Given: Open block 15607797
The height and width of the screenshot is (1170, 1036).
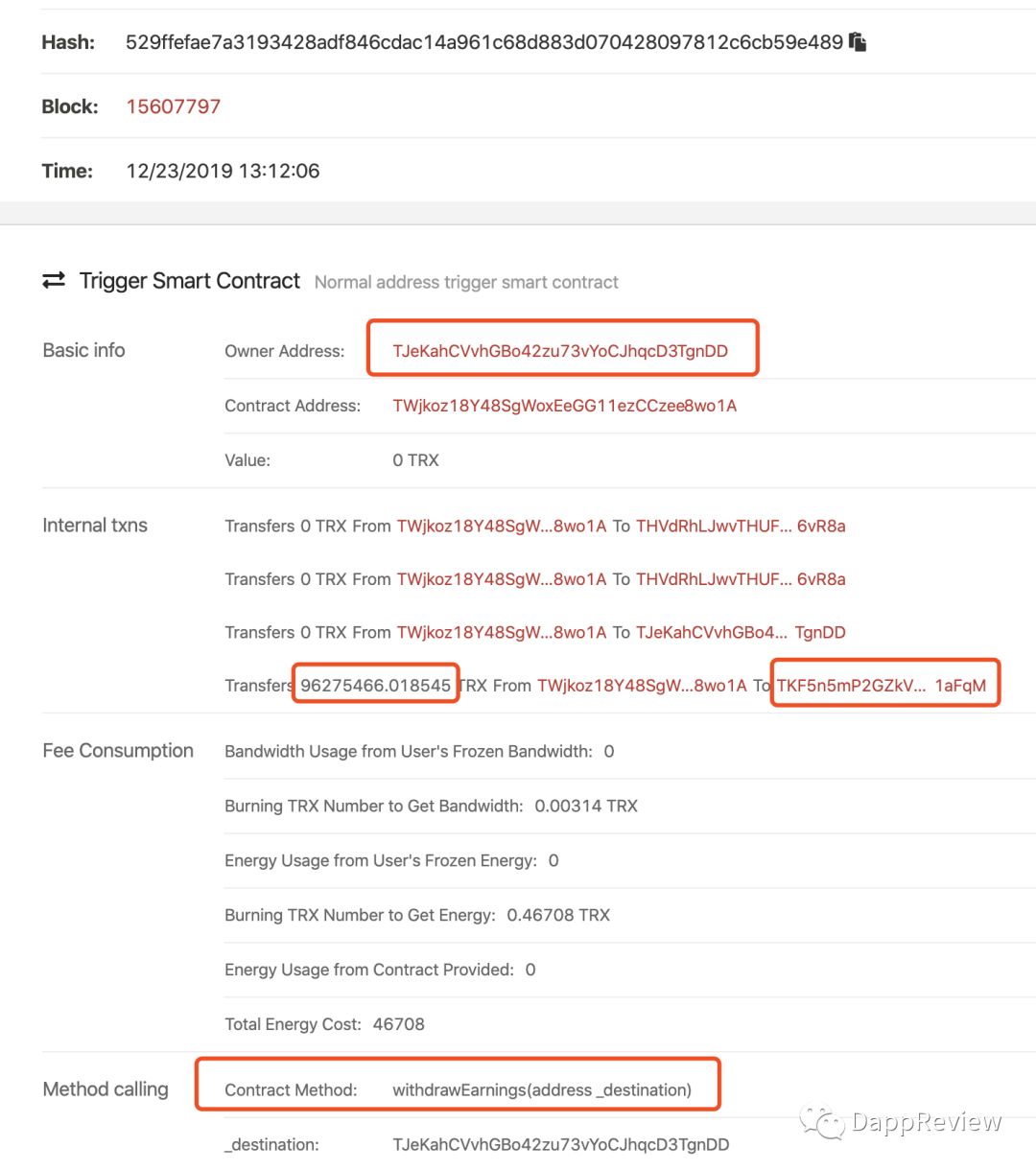Looking at the screenshot, I should [174, 106].
